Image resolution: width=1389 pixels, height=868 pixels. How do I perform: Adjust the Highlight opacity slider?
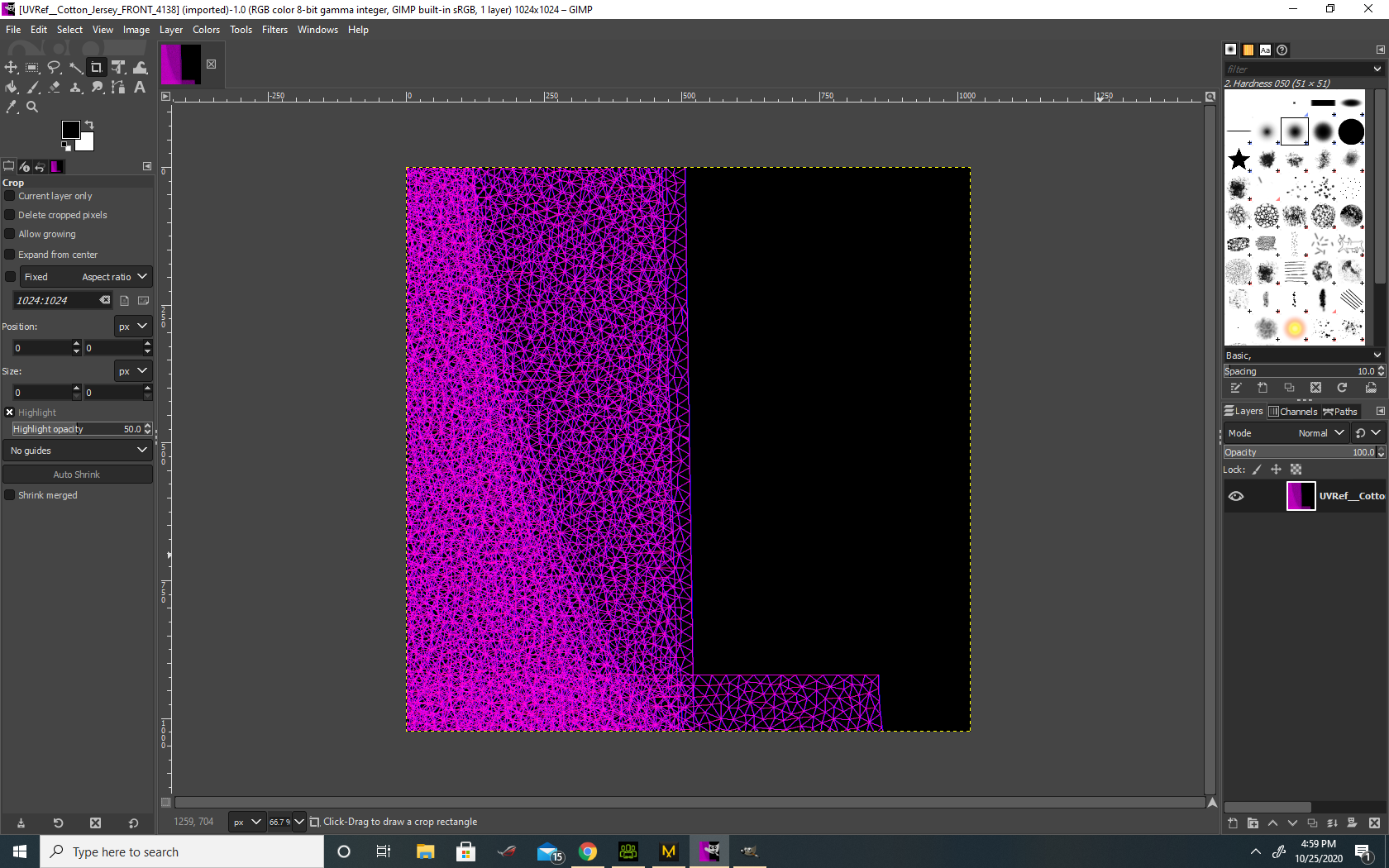click(x=77, y=429)
